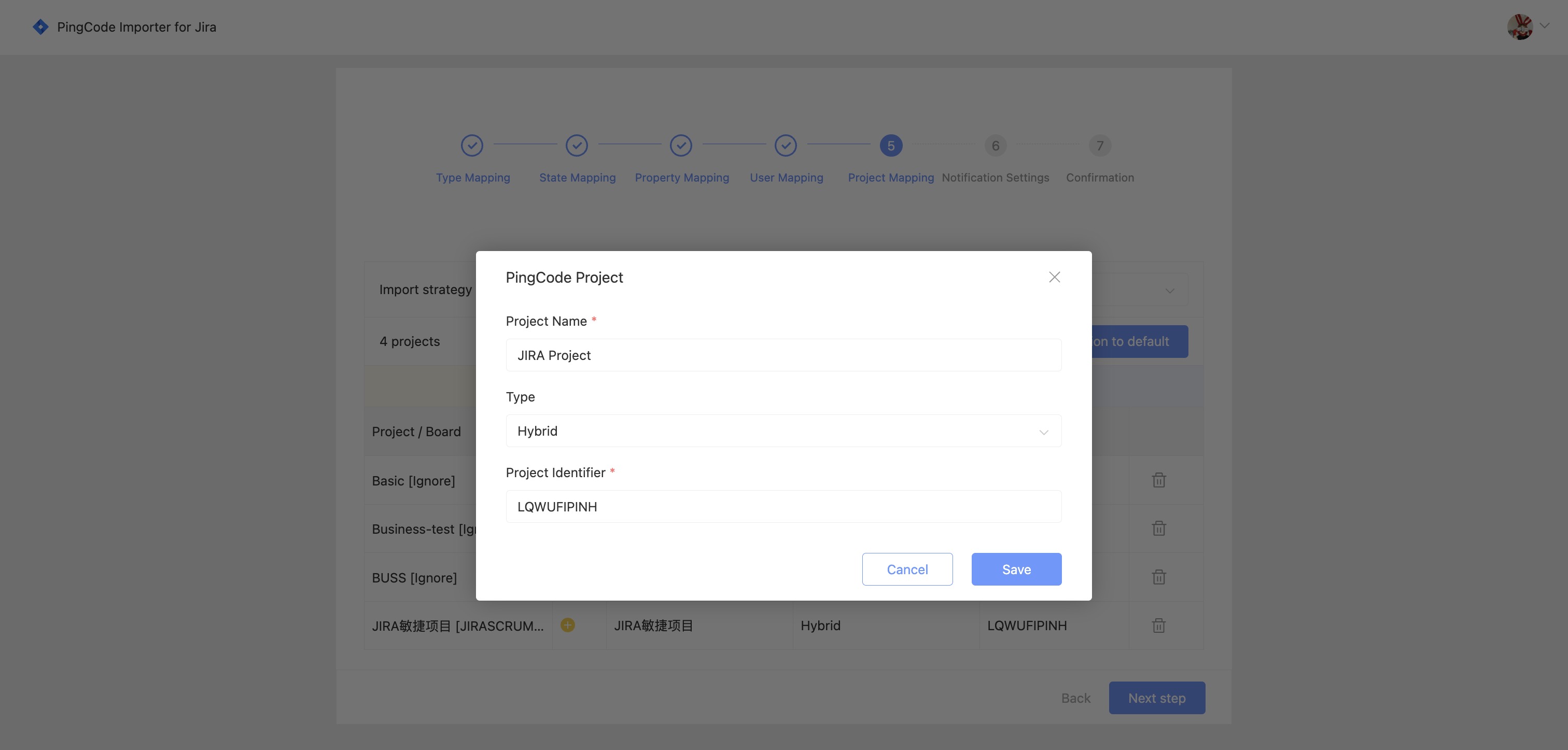1568x750 pixels.
Task: Open the user avatar in the top right
Action: 1520,27
